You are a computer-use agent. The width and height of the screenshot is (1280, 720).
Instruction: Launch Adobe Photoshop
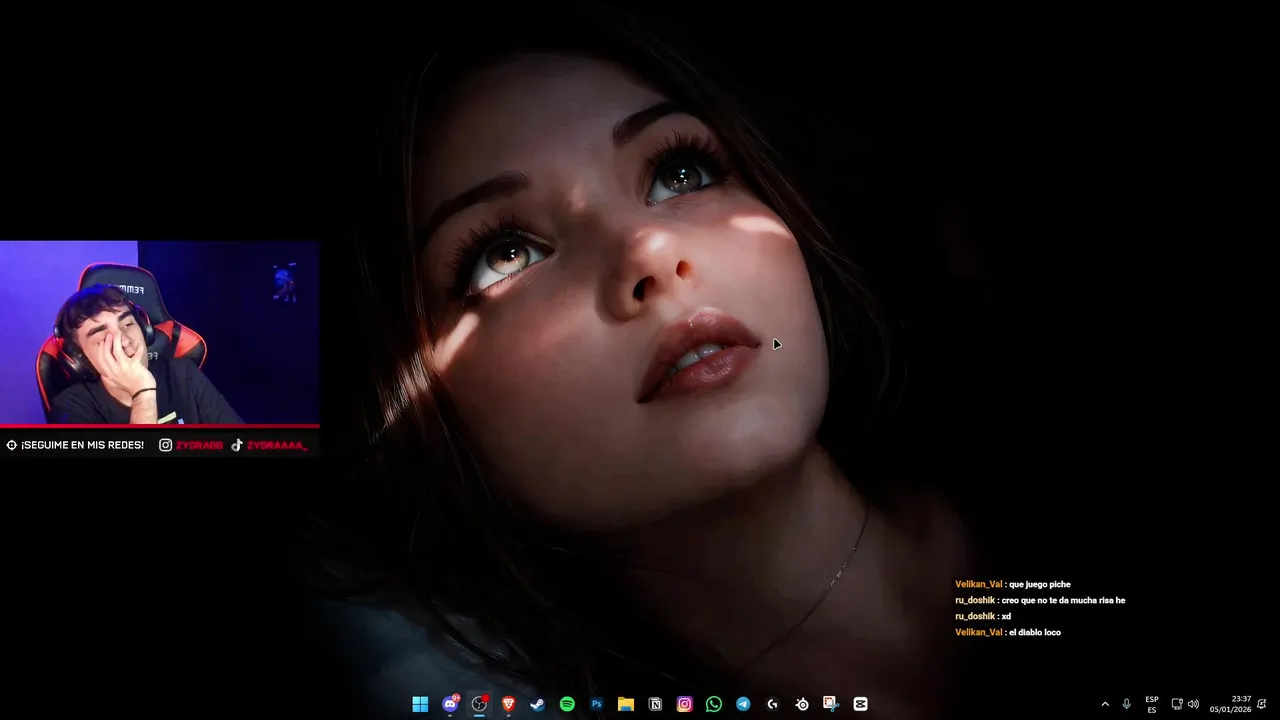(x=596, y=704)
